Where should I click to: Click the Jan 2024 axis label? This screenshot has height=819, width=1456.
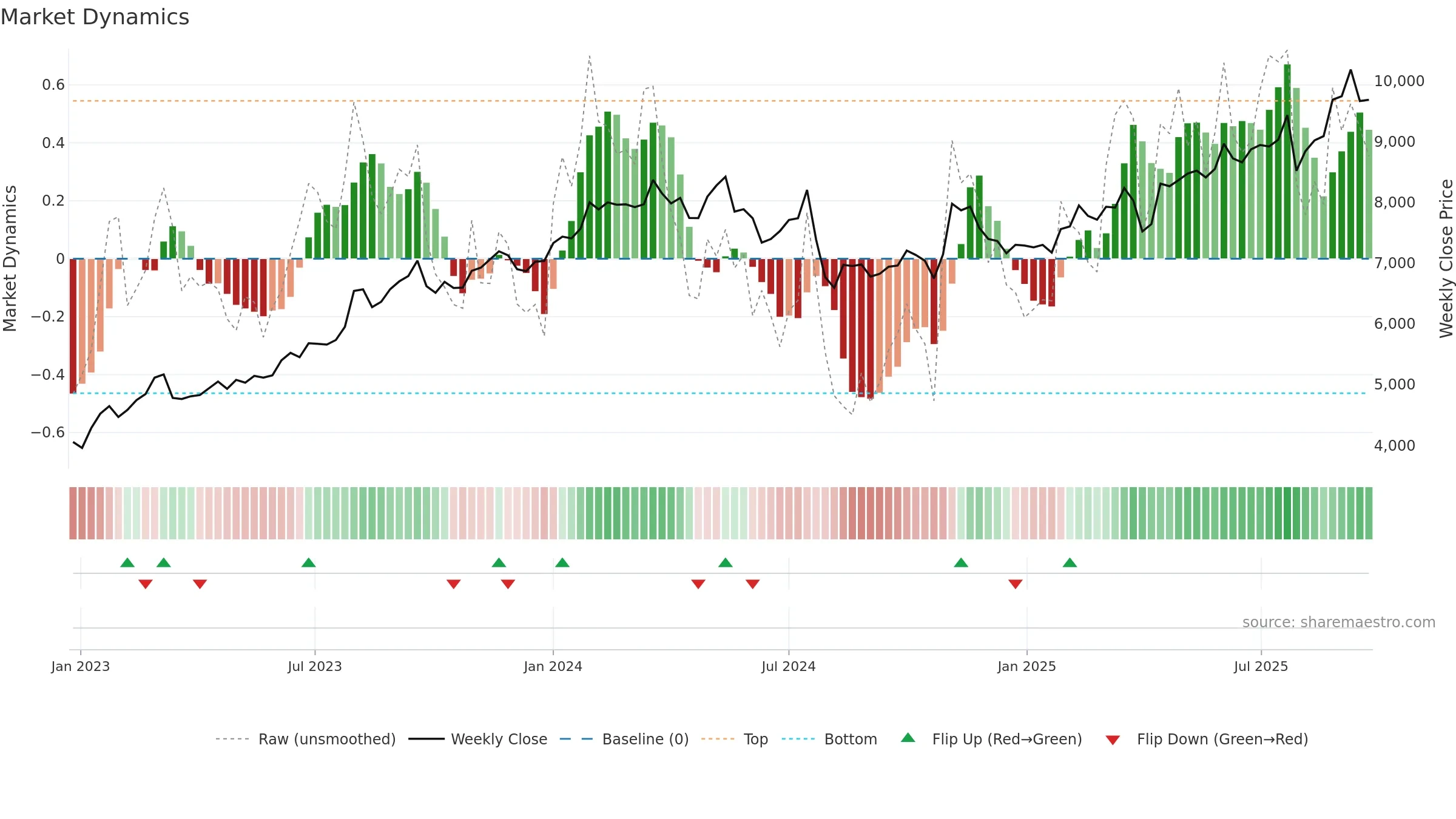553,666
